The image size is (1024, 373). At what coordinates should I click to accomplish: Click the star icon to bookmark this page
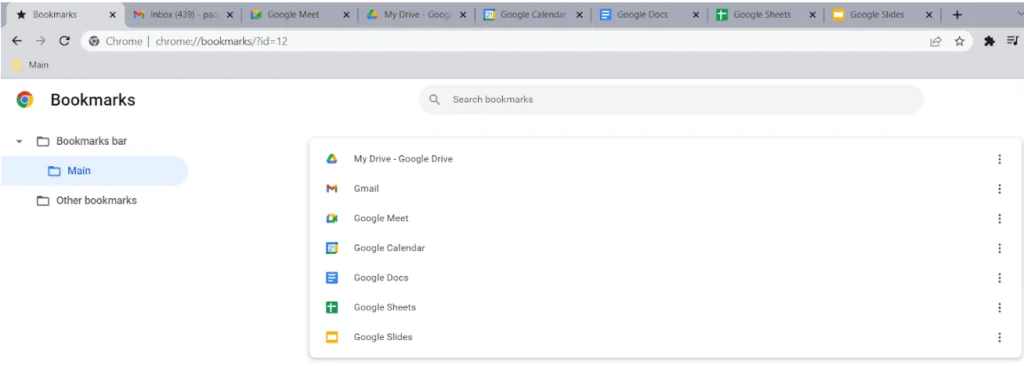point(959,41)
